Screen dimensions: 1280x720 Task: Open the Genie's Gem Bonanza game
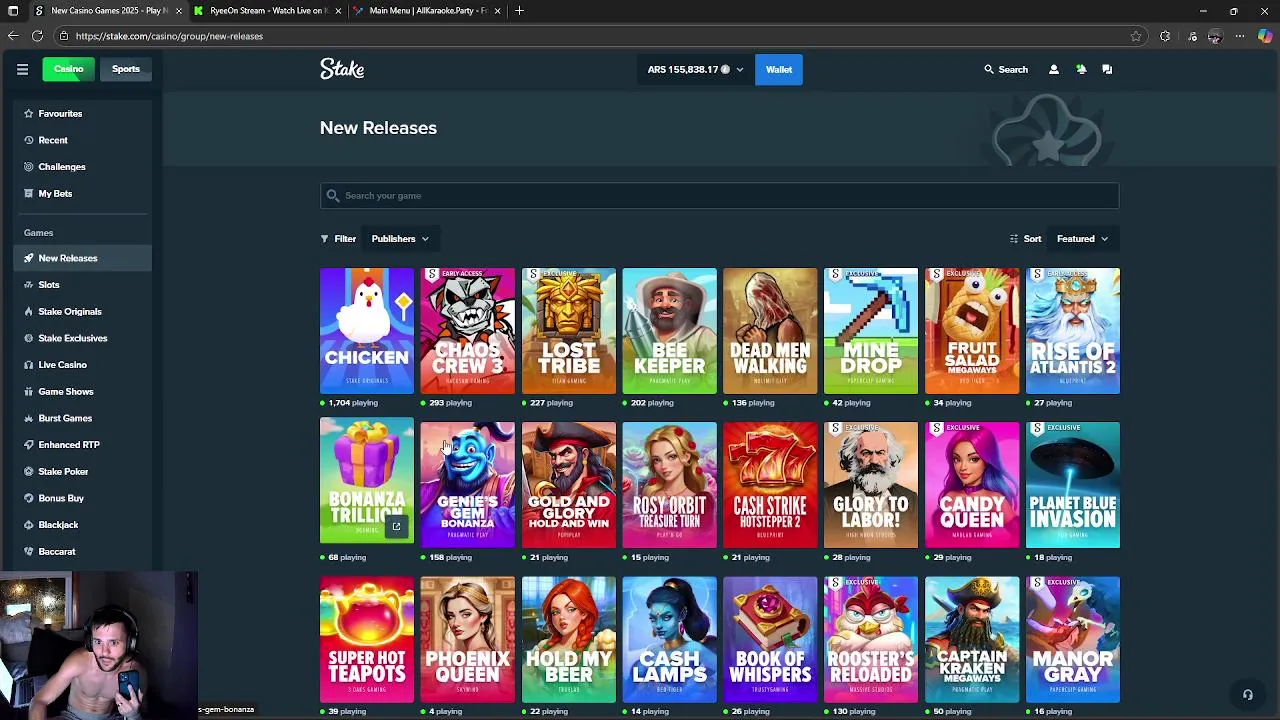coord(468,485)
